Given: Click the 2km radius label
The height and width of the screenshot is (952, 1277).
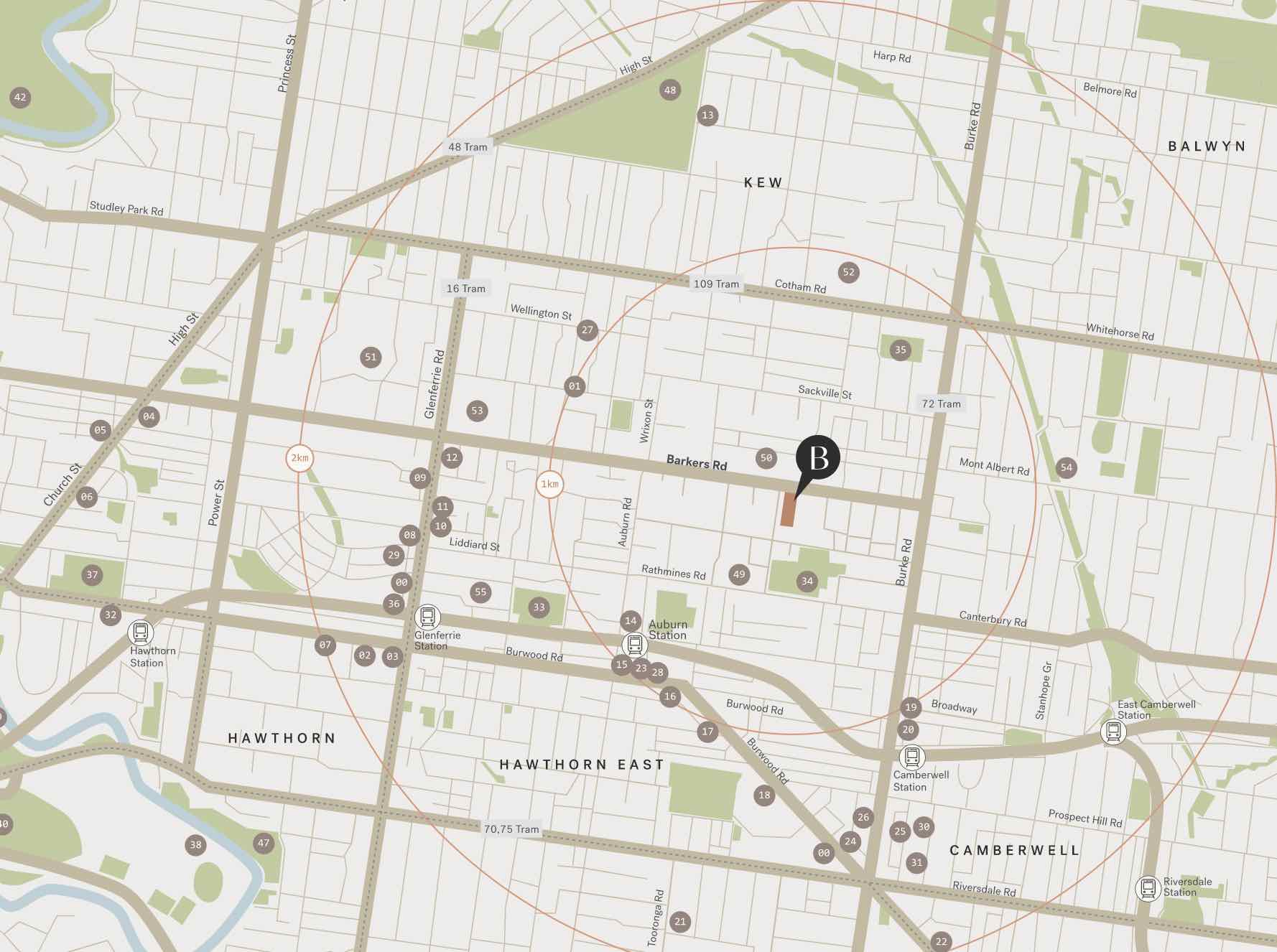Looking at the screenshot, I should [x=299, y=458].
